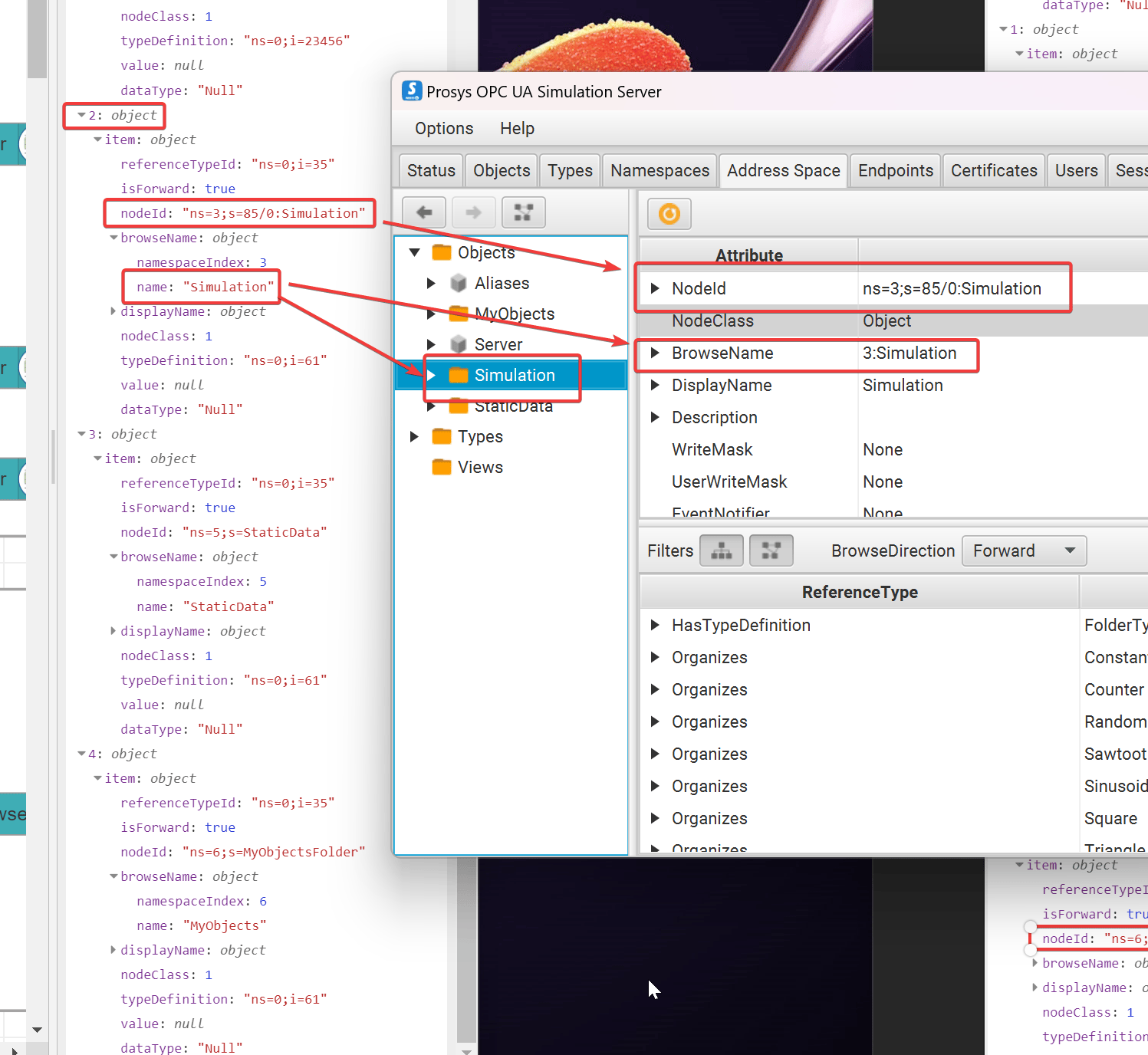
Task: Switch to the Certificates tab
Action: click(993, 170)
